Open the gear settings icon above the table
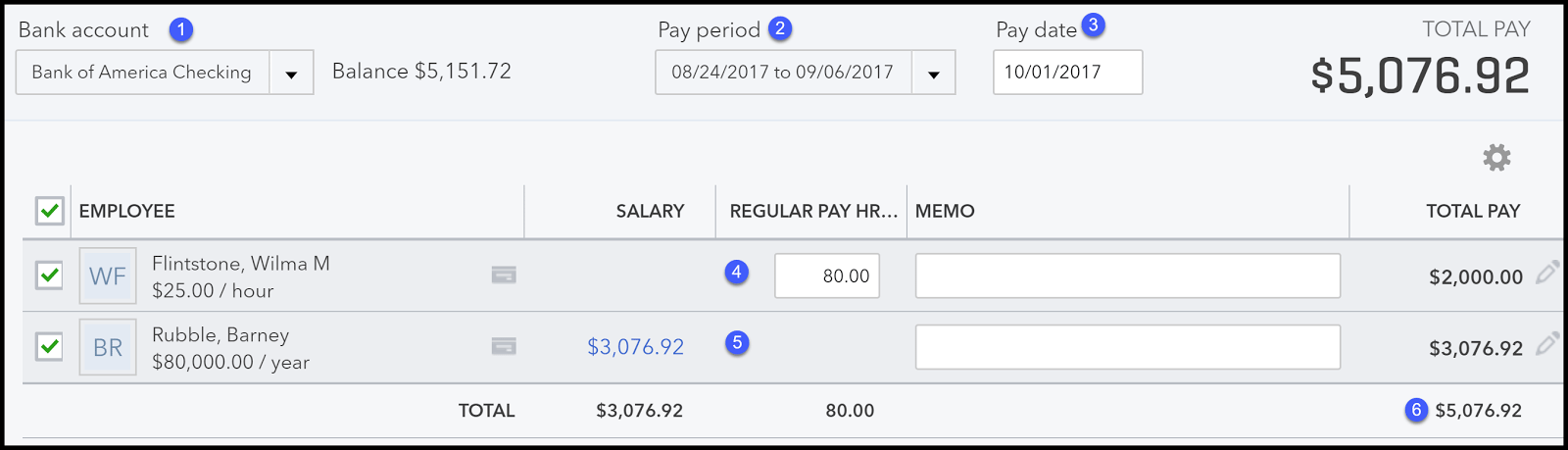The height and width of the screenshot is (450, 1568). 1496,158
